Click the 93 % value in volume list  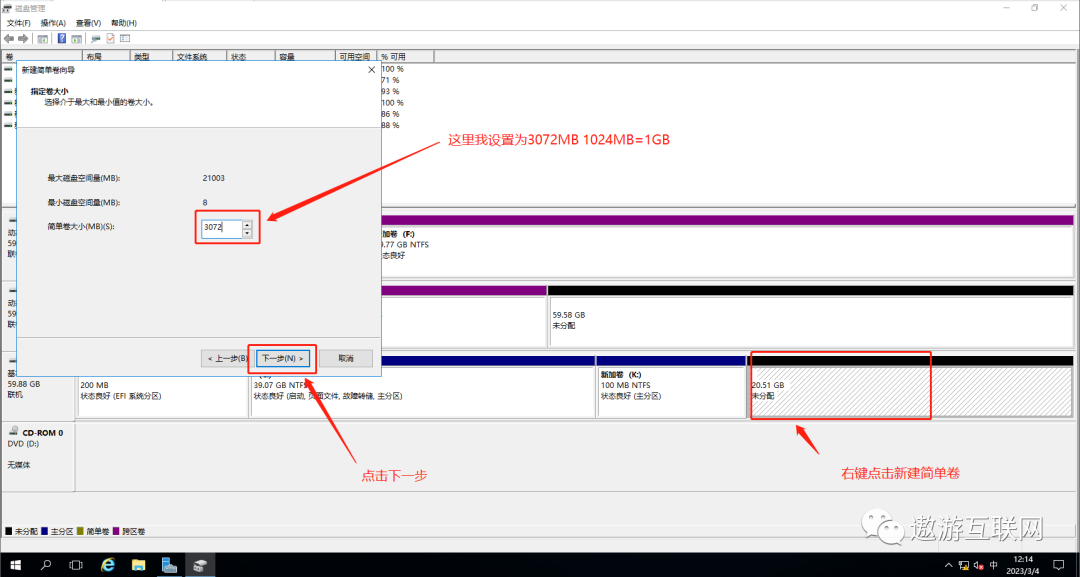coord(391,92)
